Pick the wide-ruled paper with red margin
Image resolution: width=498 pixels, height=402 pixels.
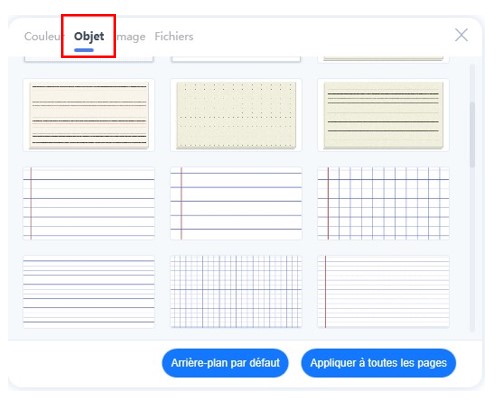click(236, 203)
